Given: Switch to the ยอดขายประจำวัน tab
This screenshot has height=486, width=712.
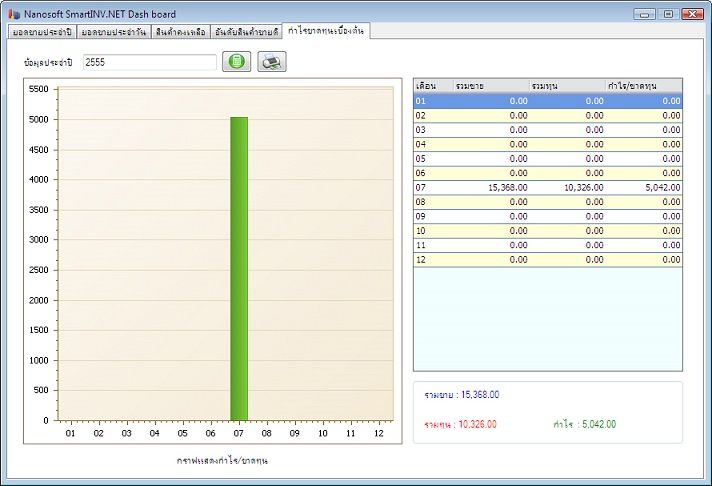Looking at the screenshot, I should (x=113, y=32).
